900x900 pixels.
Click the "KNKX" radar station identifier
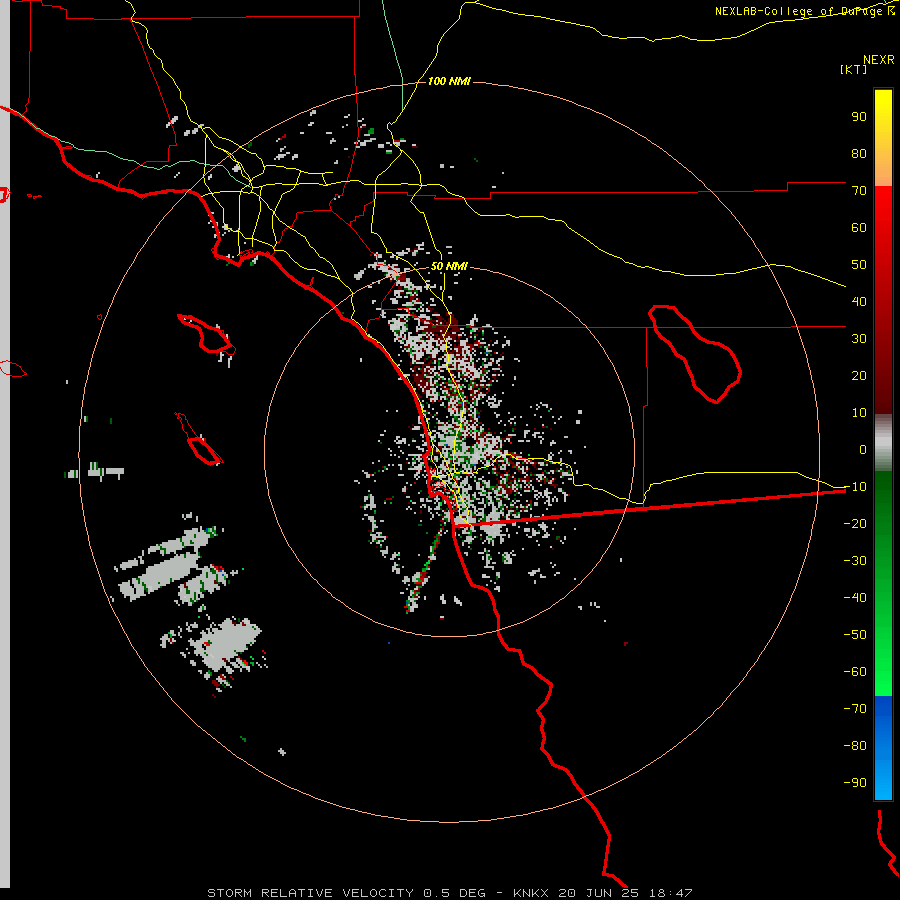pyautogui.click(x=531, y=893)
